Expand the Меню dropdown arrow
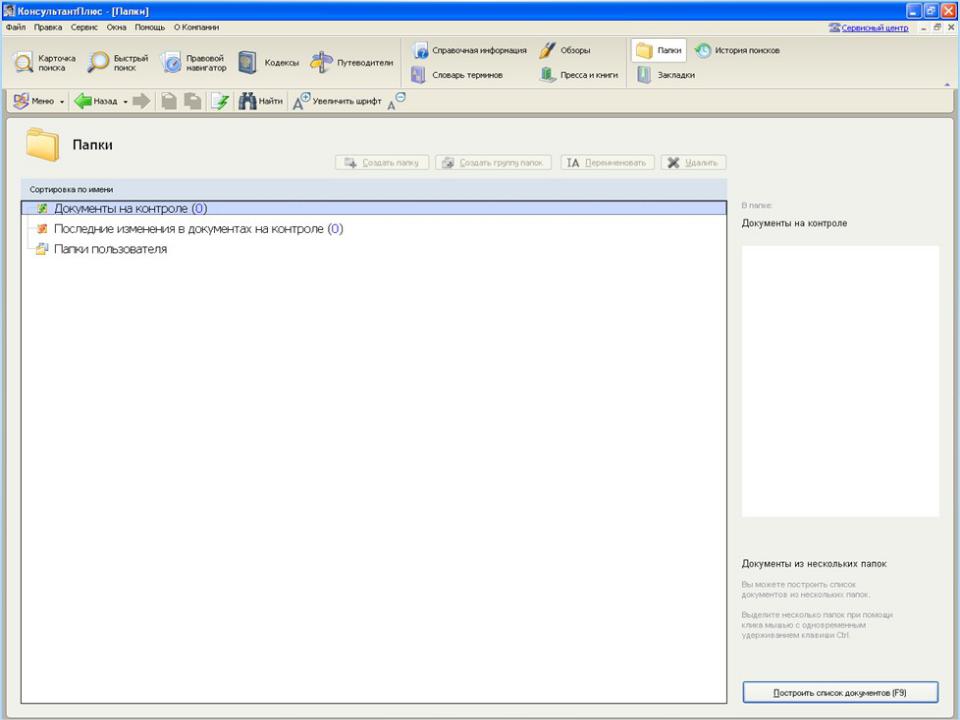The image size is (960, 720). 62,102
